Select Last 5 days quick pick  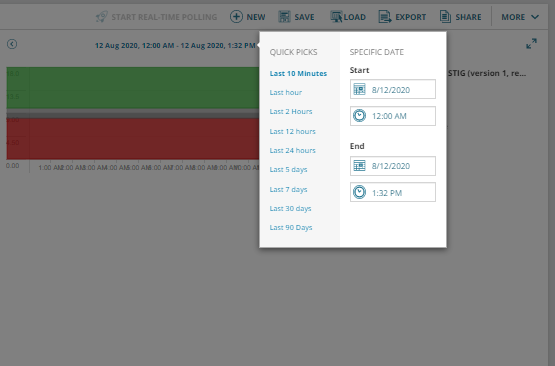coord(288,170)
